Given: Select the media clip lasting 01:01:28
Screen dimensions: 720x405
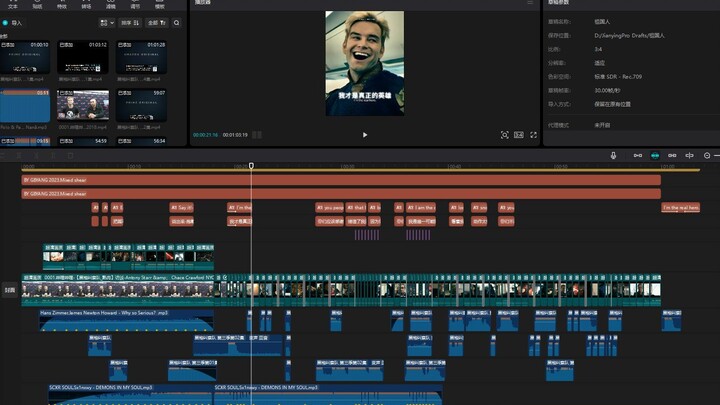Looking at the screenshot, I should [x=141, y=57].
